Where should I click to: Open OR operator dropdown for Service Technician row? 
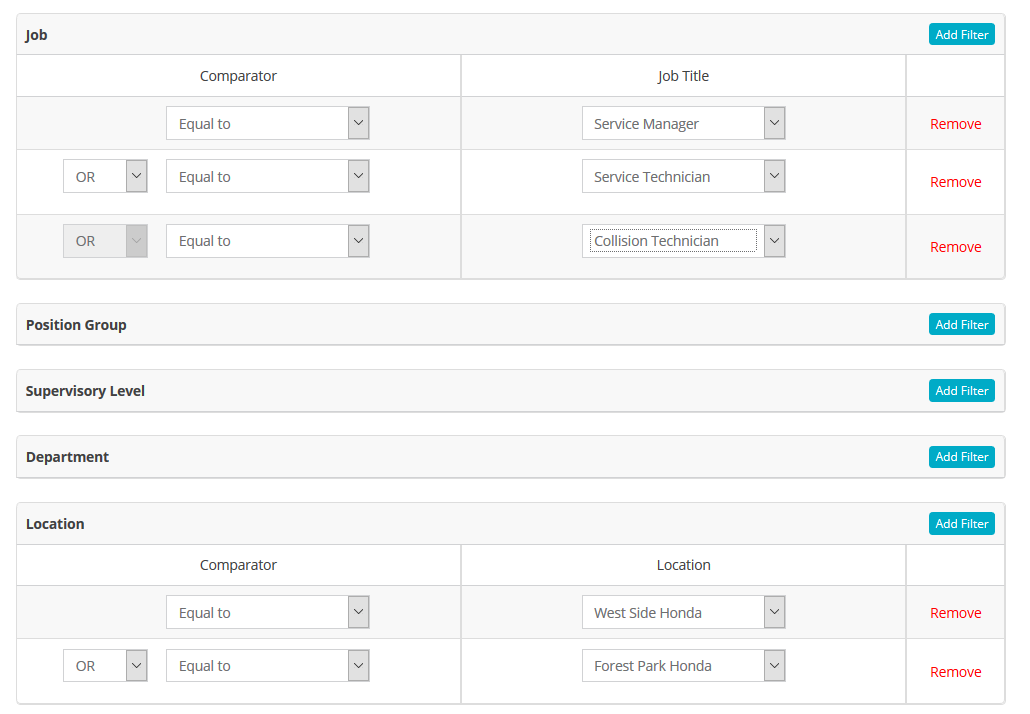(105, 176)
